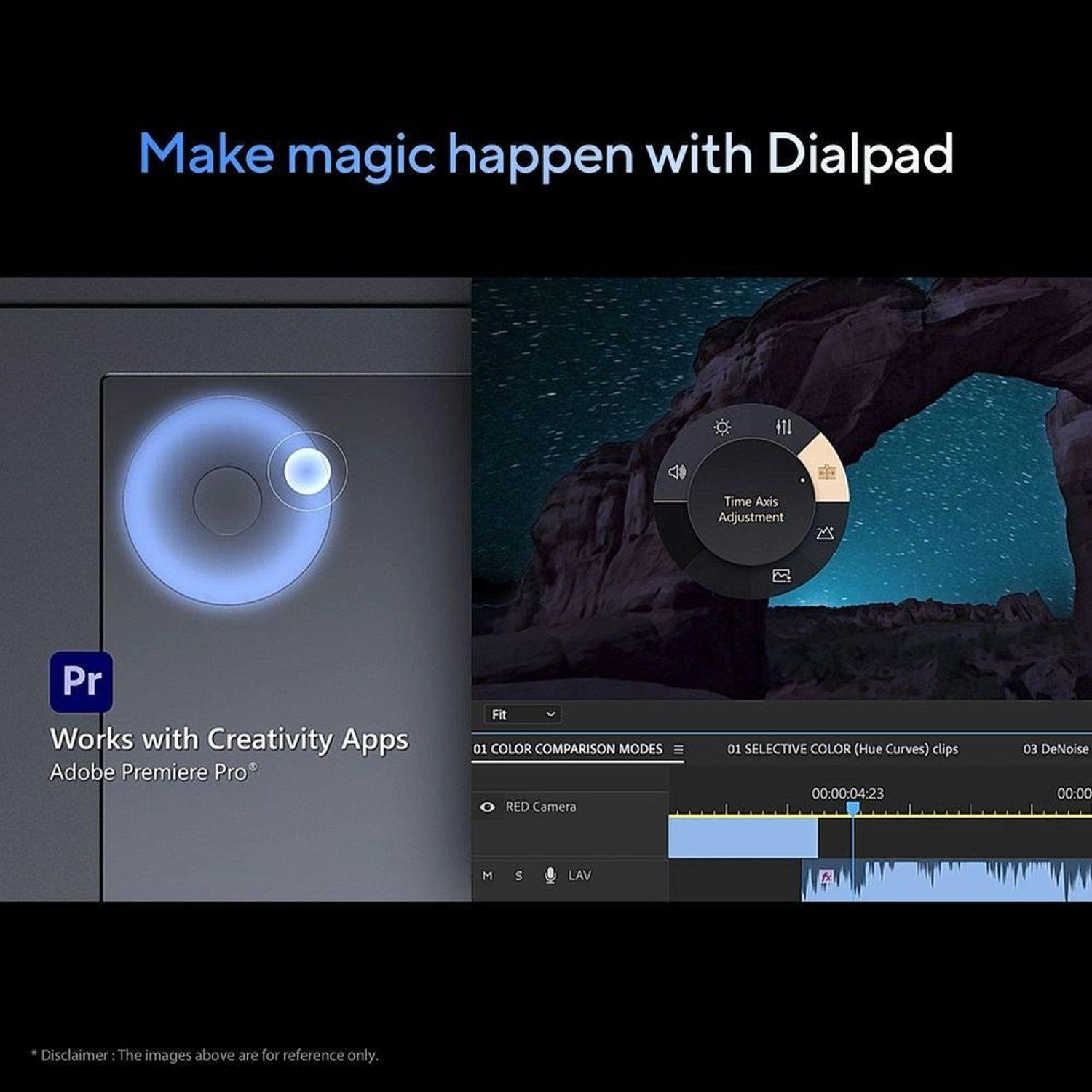Open the 03 DeNoise sequence tab
Image resolution: width=1092 pixels, height=1092 pixels.
[1055, 749]
